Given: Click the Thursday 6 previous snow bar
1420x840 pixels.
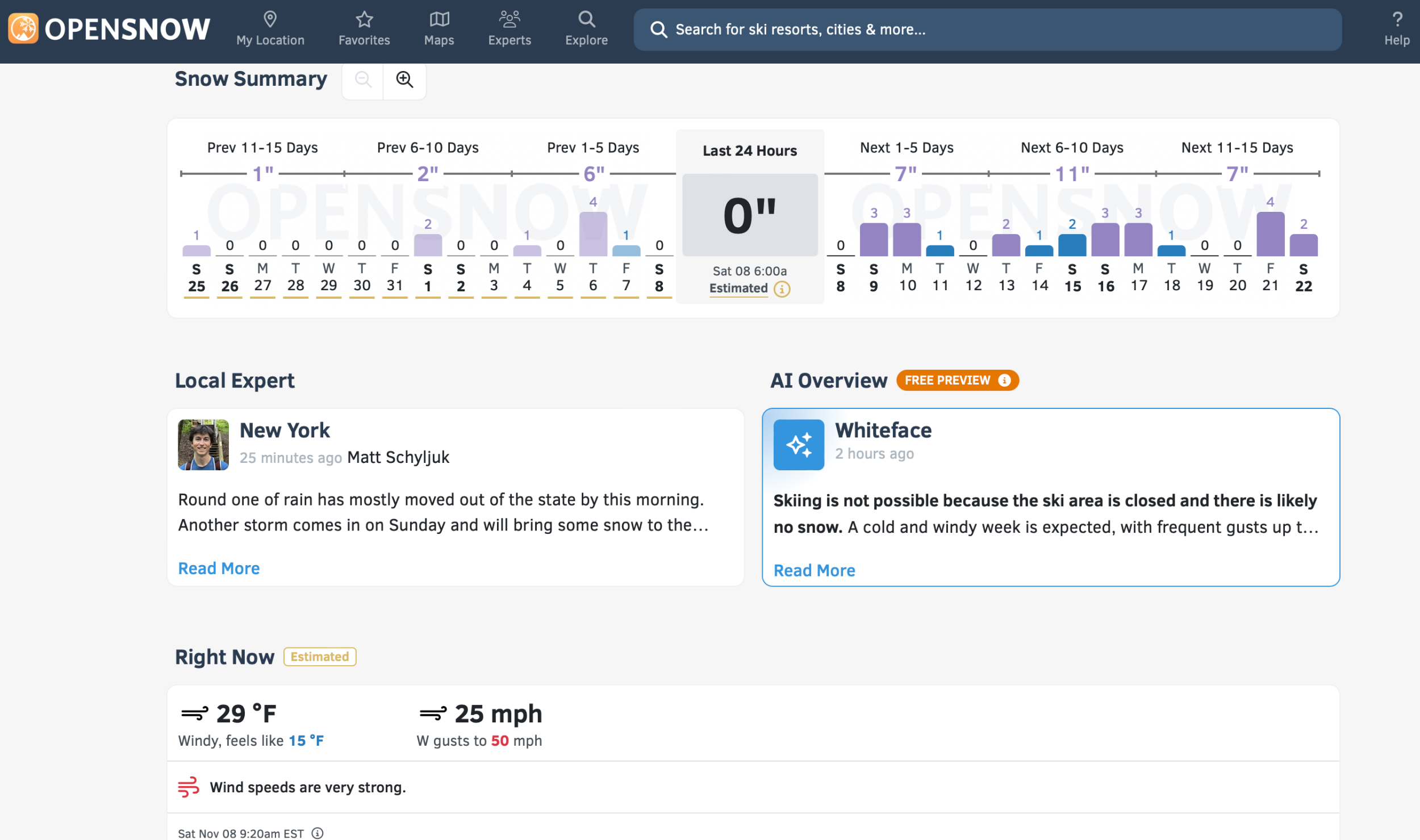Looking at the screenshot, I should 593,234.
